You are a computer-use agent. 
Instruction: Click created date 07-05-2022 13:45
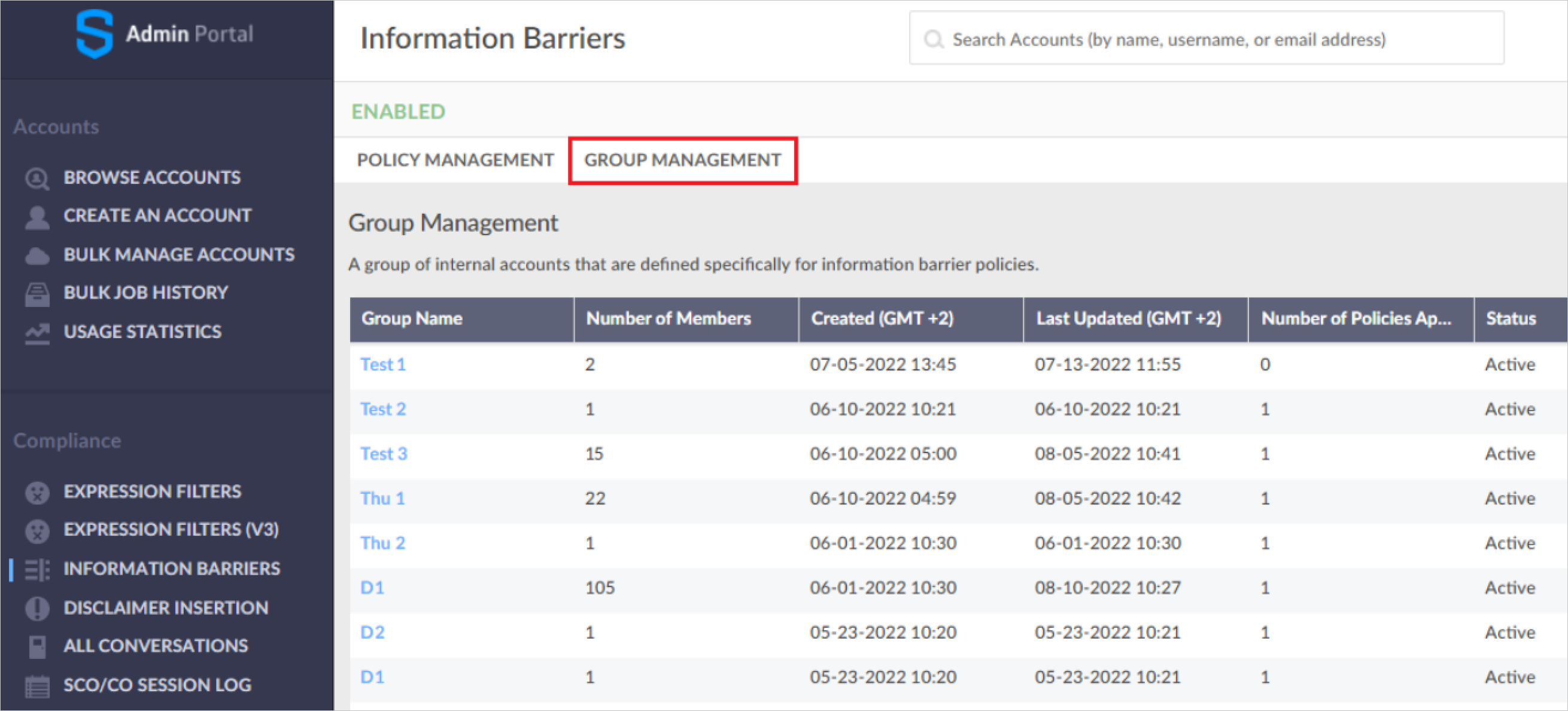click(x=883, y=364)
